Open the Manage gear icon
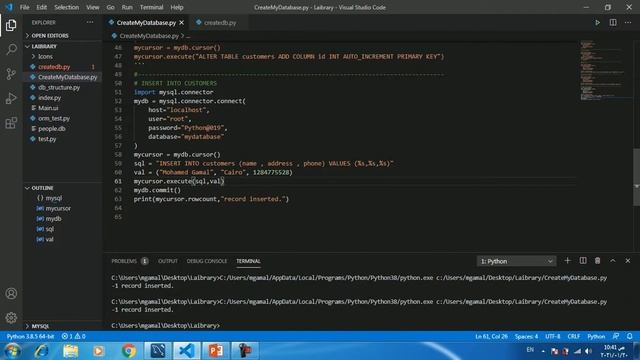Viewport: 640px width, 360px height. click(x=11, y=318)
